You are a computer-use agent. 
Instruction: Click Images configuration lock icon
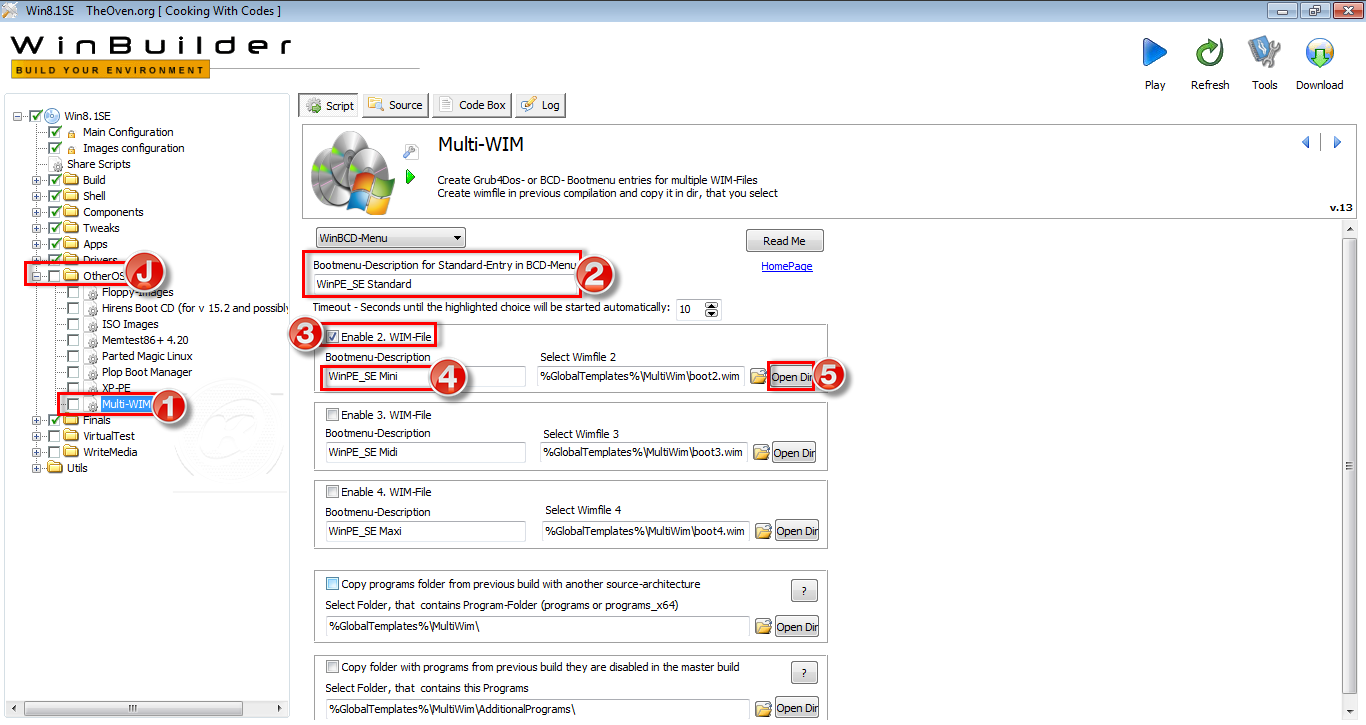(x=72, y=149)
